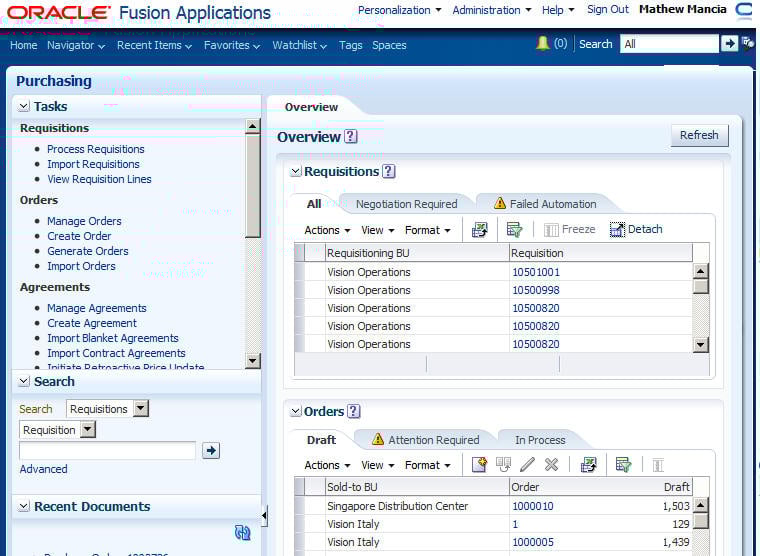Open order 1000010
The width and height of the screenshot is (760, 556).
[533, 506]
